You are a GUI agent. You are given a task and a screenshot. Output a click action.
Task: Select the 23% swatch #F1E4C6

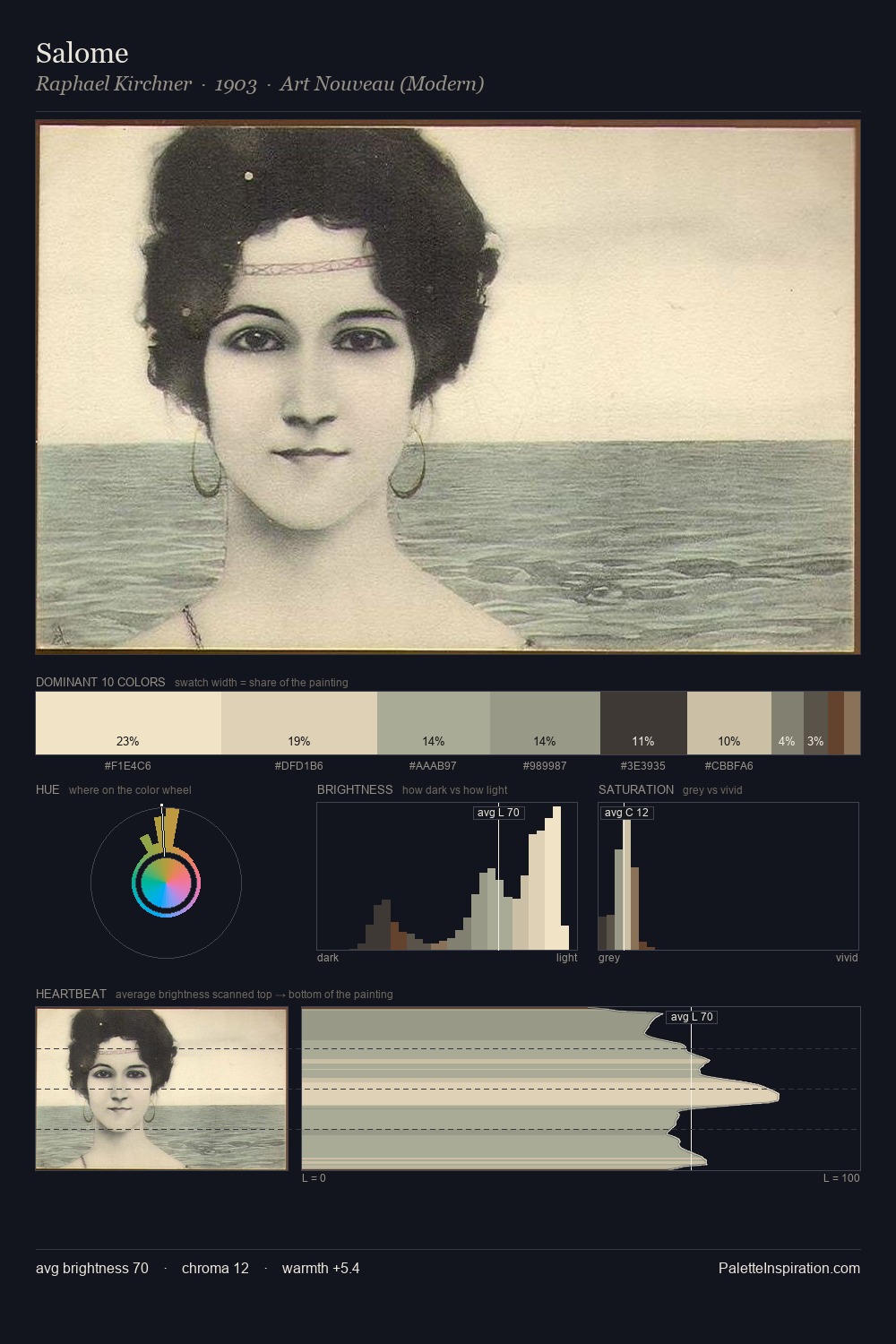[x=128, y=723]
